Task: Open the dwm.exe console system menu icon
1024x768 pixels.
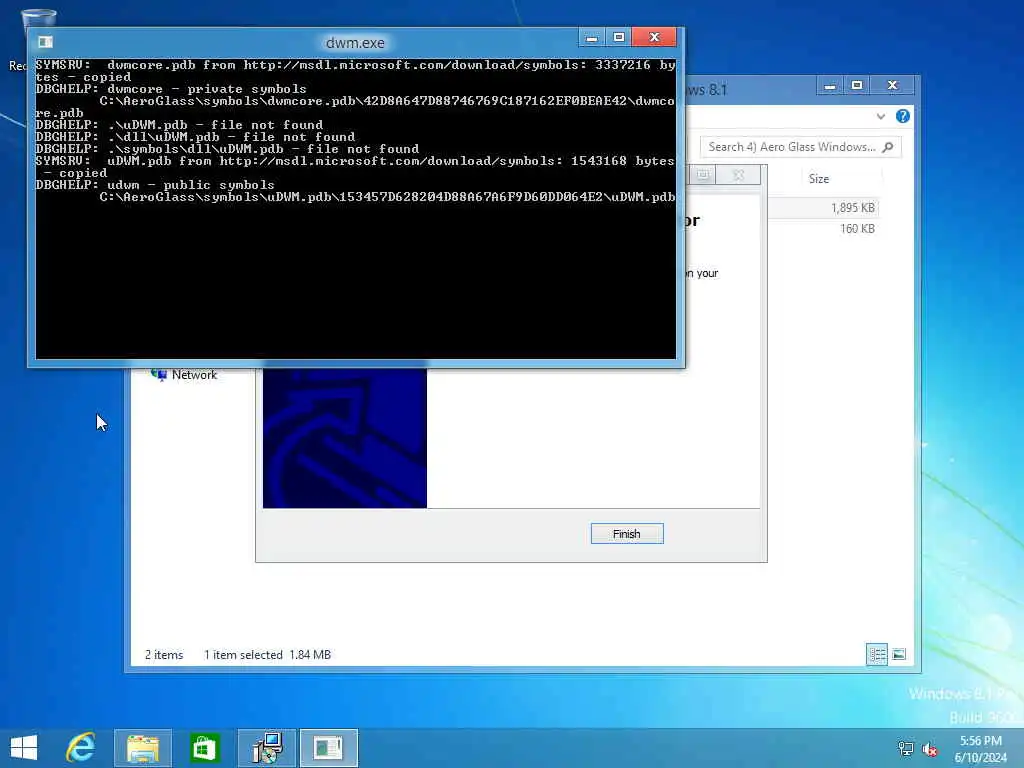Action: coord(45,42)
